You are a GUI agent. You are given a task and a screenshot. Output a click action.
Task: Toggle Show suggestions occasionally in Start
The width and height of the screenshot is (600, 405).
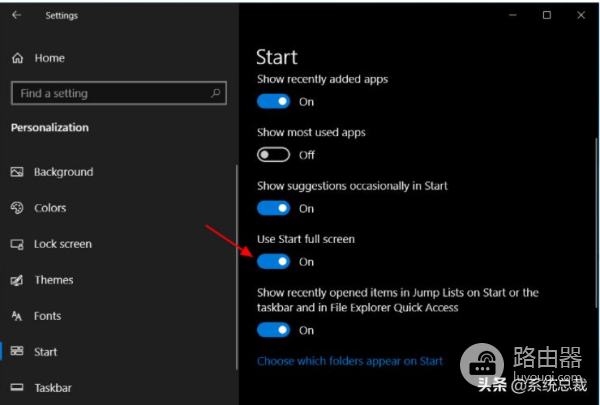[x=273, y=208]
